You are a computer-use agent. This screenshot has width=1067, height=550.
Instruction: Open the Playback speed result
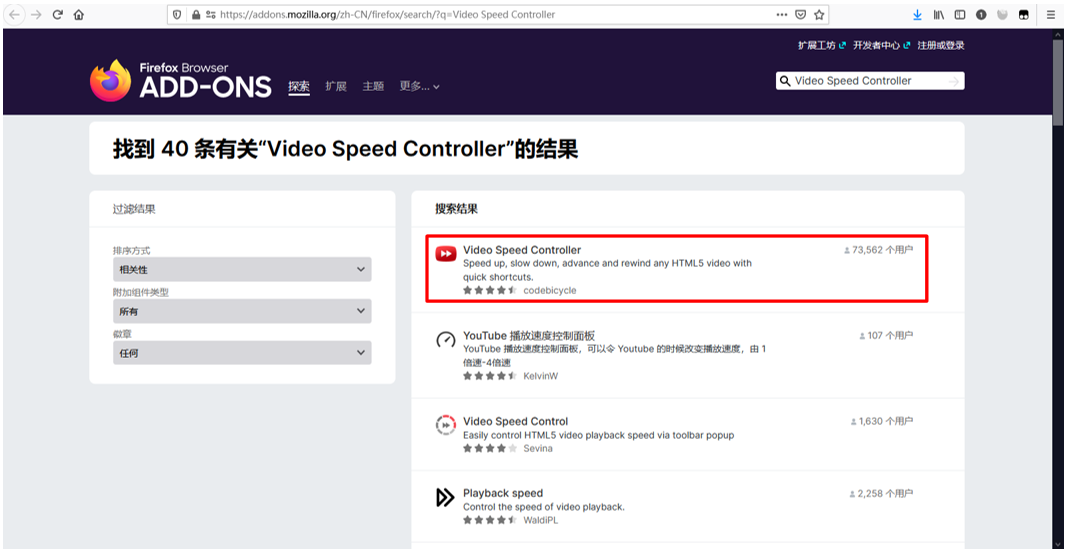pos(503,493)
